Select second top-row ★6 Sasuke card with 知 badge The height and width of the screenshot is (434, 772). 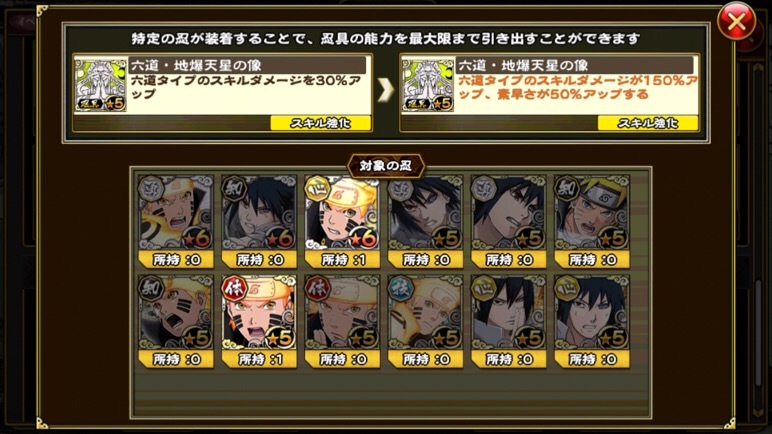(259, 221)
